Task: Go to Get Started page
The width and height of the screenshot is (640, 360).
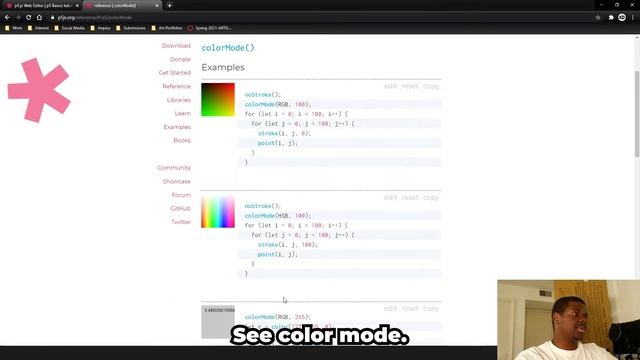Action: tap(175, 73)
